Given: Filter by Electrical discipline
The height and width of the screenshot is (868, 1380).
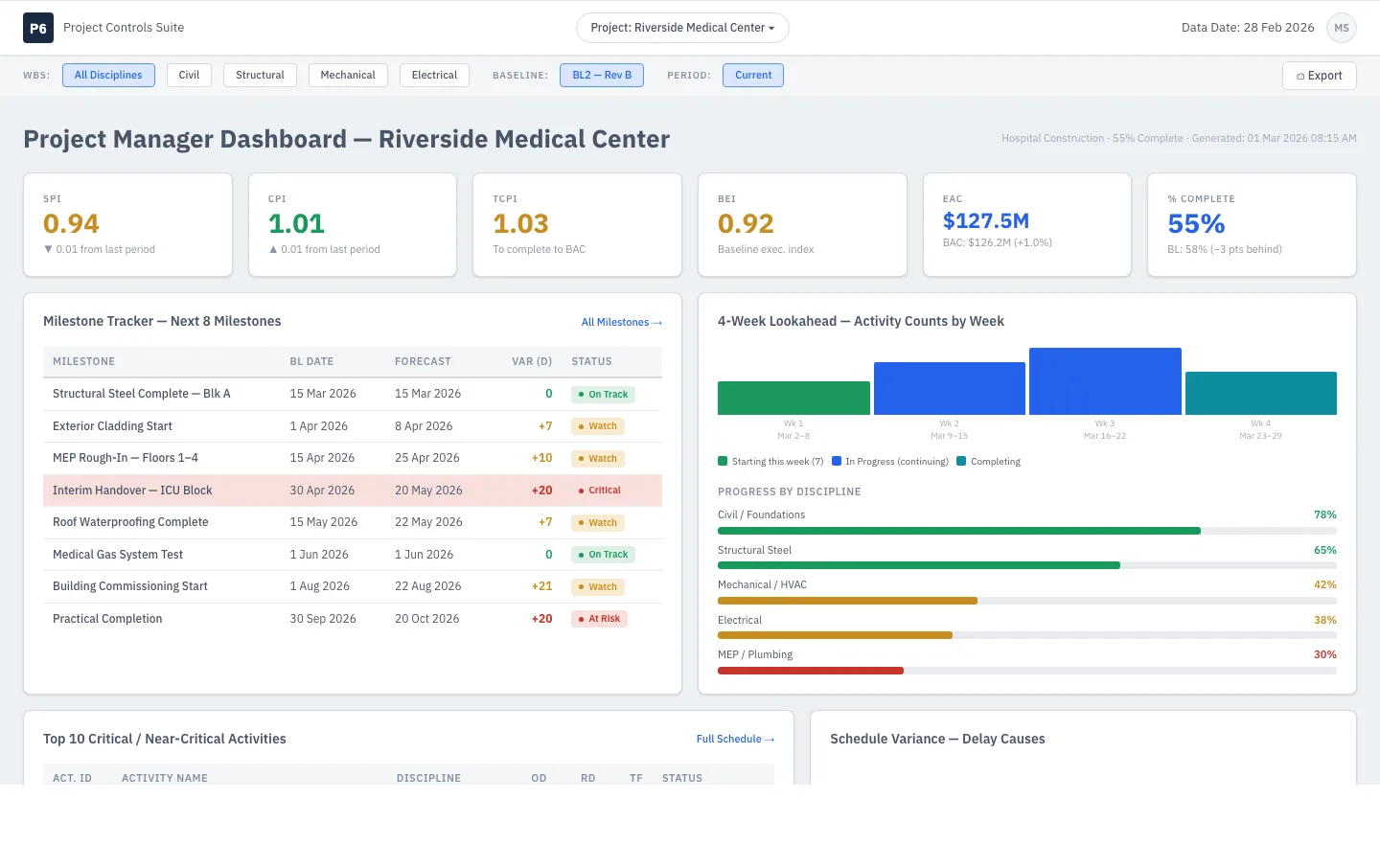Looking at the screenshot, I should [434, 75].
